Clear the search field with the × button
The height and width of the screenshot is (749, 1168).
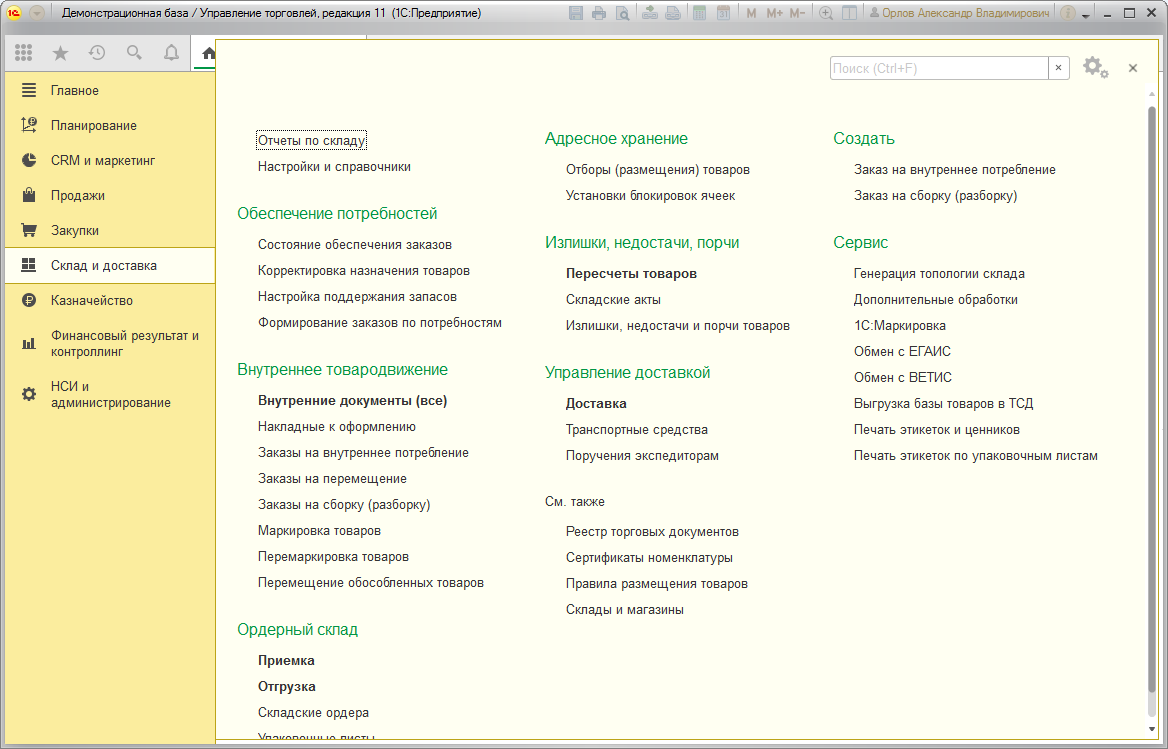[x=1058, y=68]
